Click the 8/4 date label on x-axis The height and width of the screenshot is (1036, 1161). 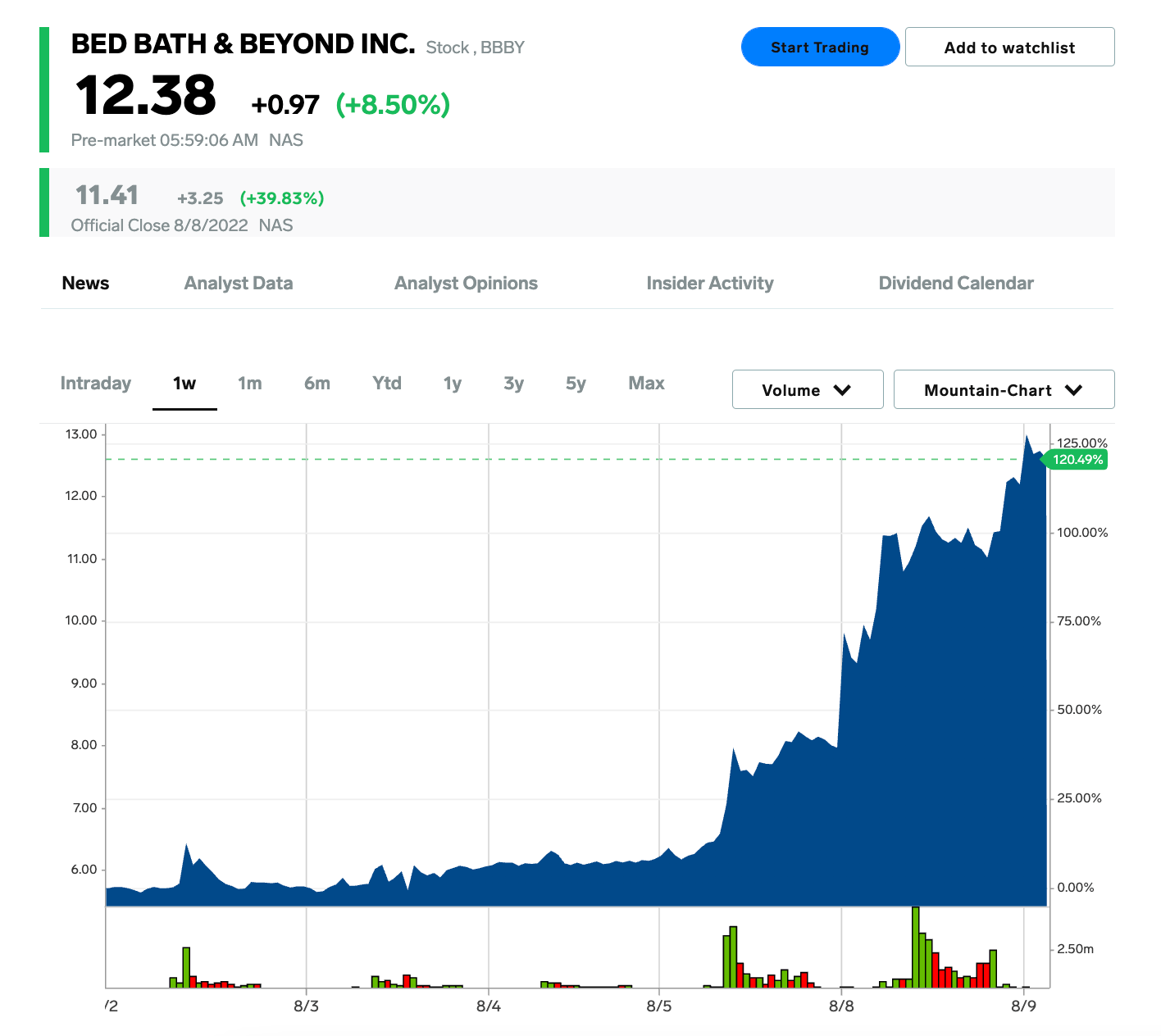pyautogui.click(x=489, y=1006)
